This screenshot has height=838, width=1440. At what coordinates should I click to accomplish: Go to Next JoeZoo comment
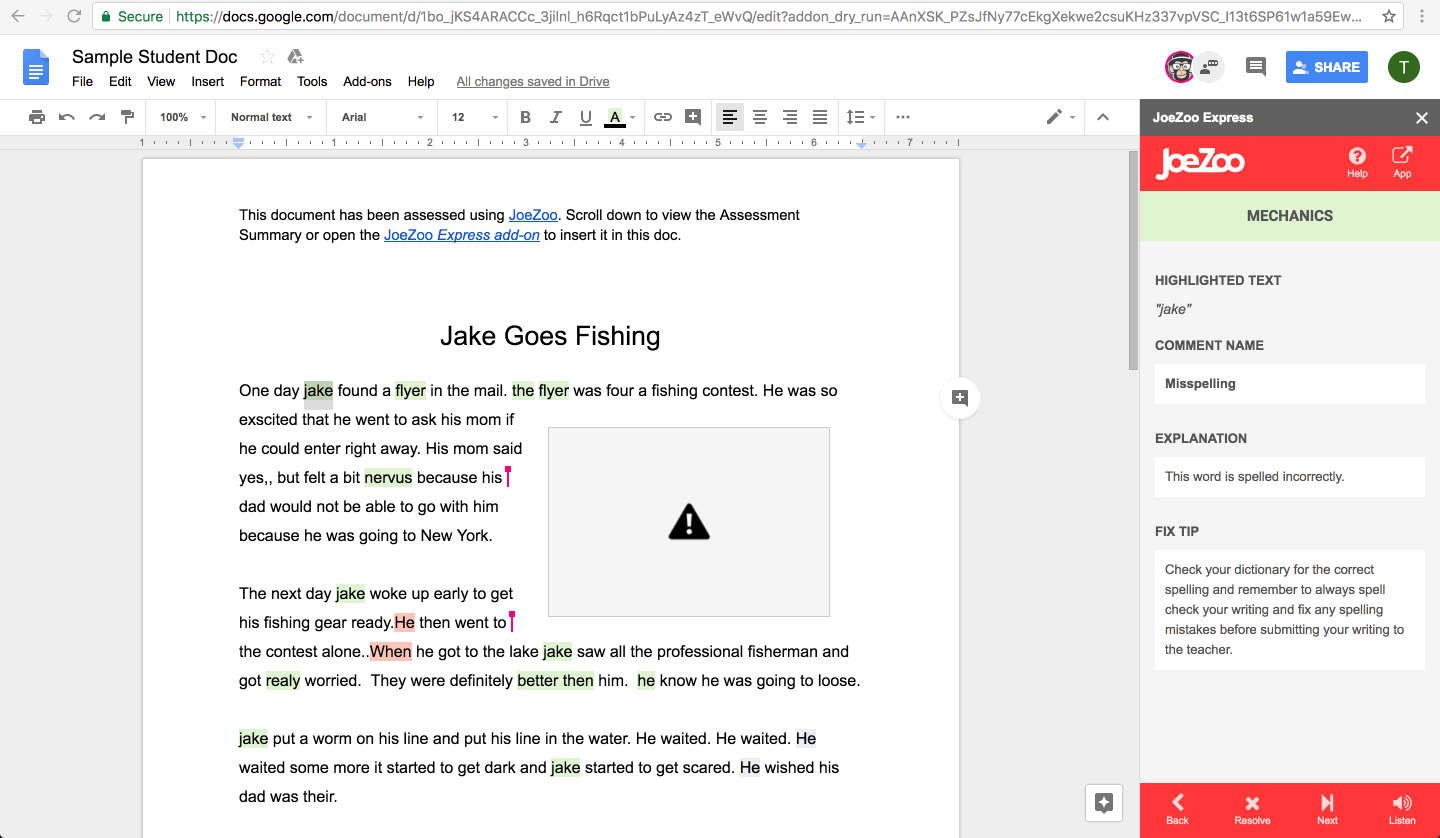pyautogui.click(x=1327, y=809)
